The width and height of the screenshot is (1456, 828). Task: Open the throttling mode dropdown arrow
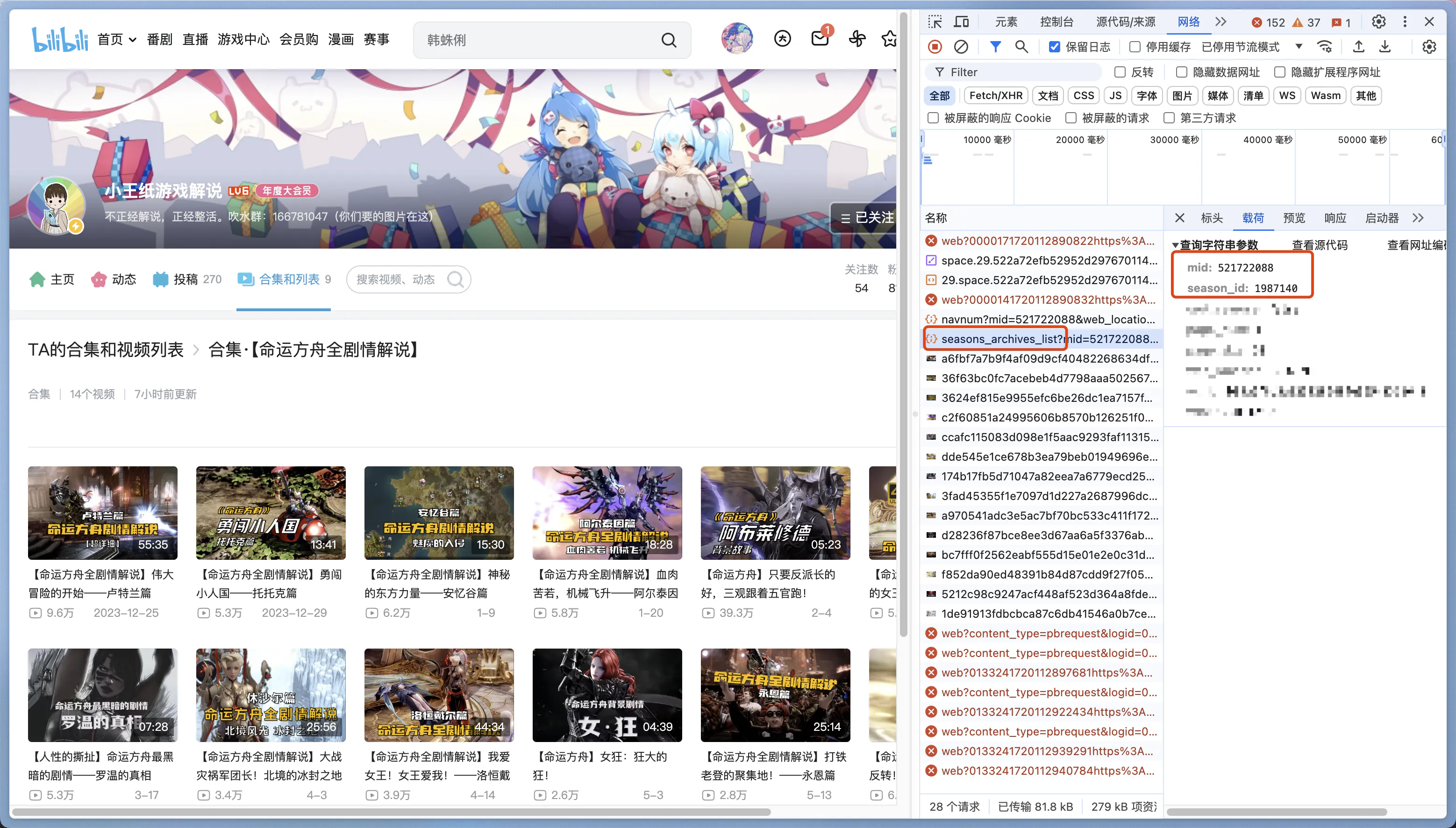pos(1299,47)
